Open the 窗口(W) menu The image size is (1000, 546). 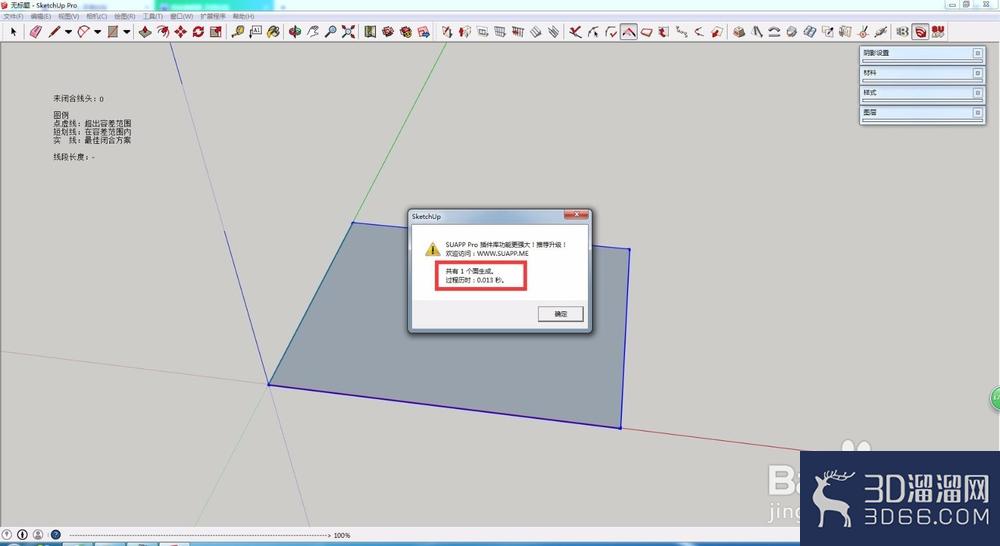click(182, 16)
